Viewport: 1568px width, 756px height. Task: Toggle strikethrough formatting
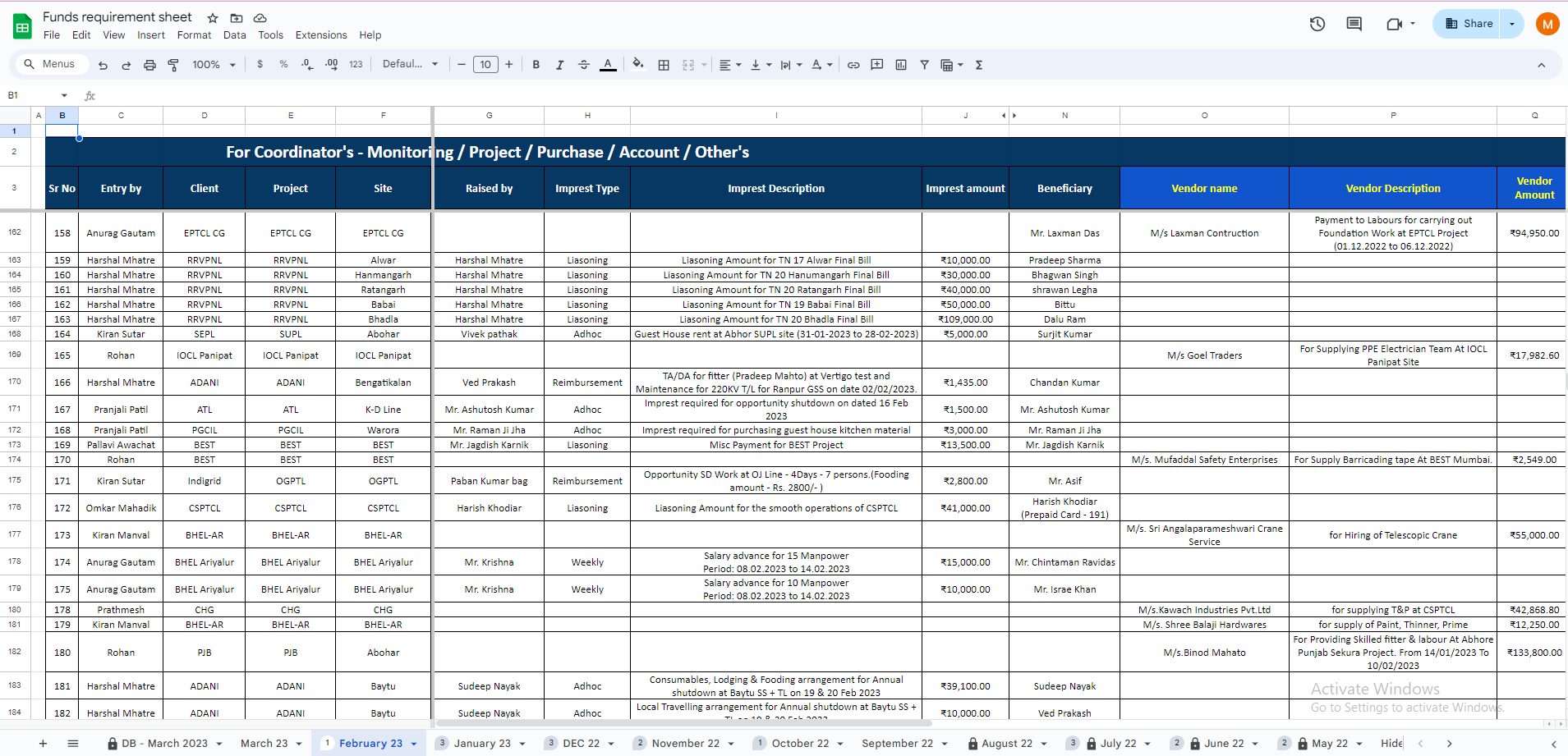pyautogui.click(x=584, y=65)
